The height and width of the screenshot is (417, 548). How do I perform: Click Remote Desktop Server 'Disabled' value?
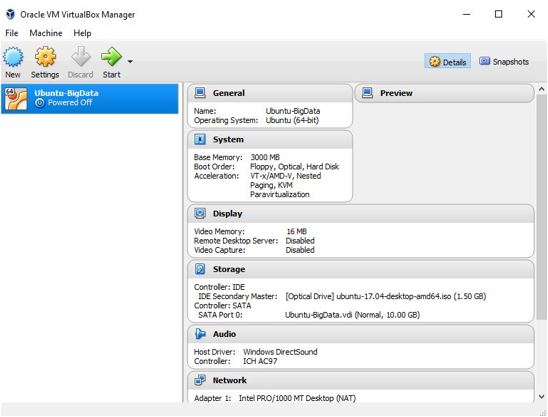click(300, 240)
